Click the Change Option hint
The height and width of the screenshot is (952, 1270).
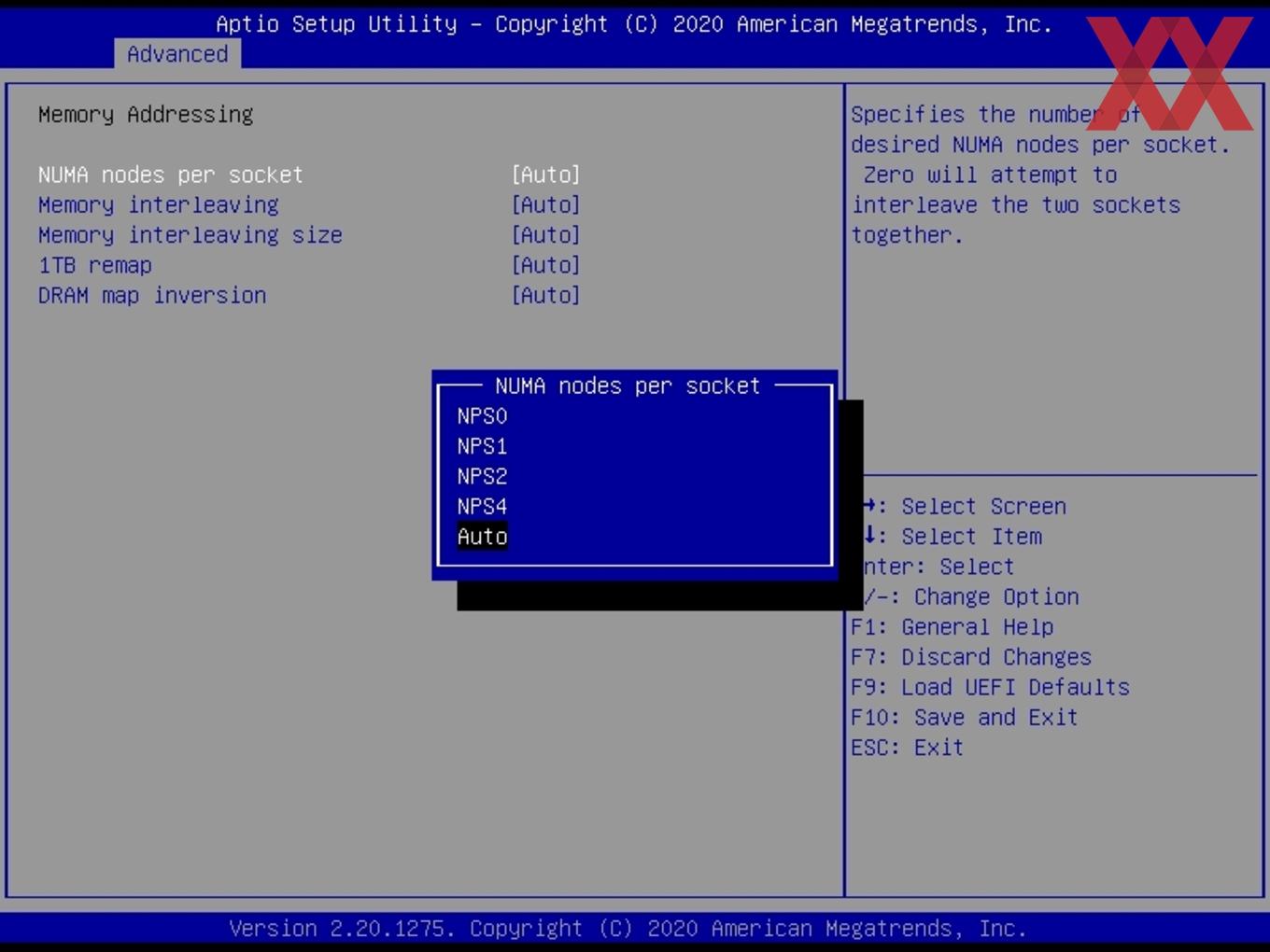pyautogui.click(x=971, y=596)
